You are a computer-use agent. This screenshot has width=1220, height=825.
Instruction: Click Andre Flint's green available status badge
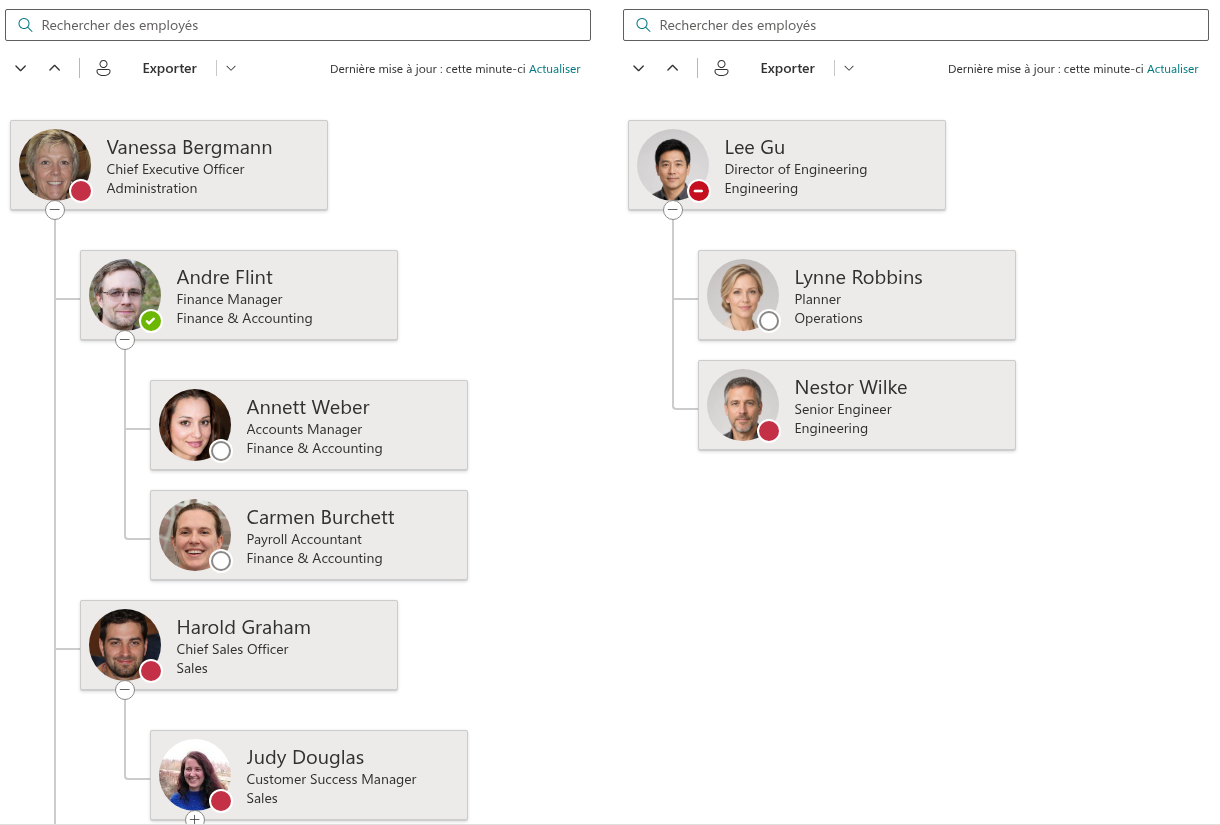click(151, 321)
